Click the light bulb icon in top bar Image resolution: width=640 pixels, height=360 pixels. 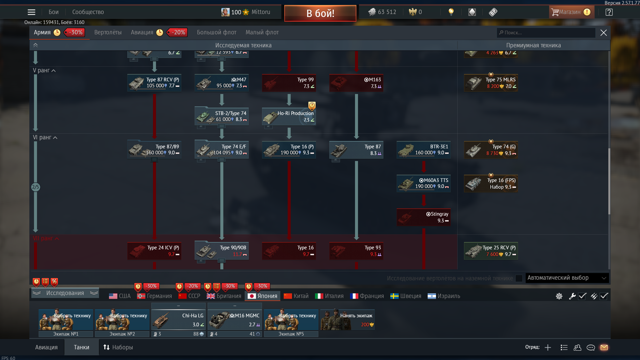(451, 12)
